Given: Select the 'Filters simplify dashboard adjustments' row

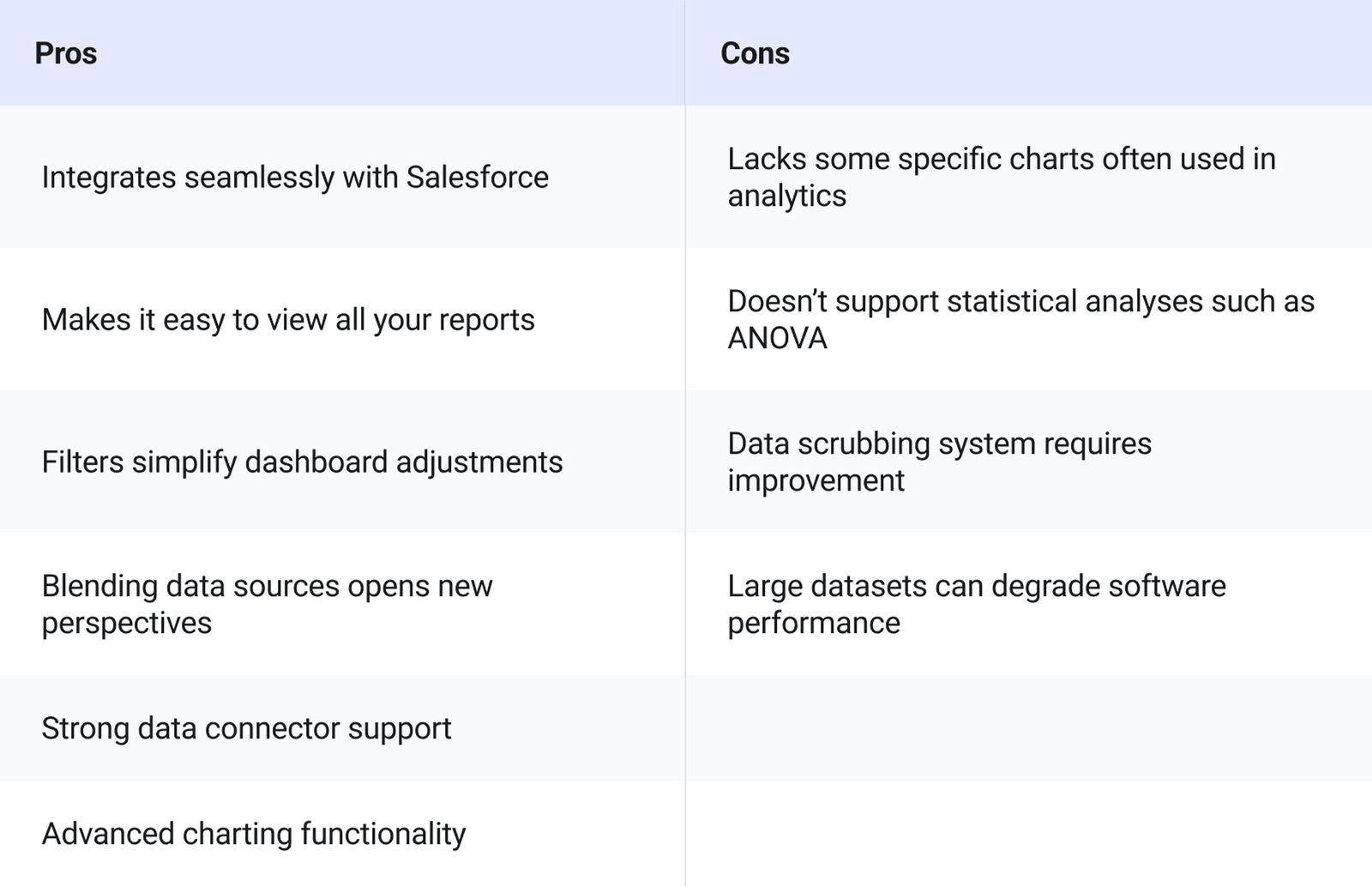Looking at the screenshot, I should point(302,462).
